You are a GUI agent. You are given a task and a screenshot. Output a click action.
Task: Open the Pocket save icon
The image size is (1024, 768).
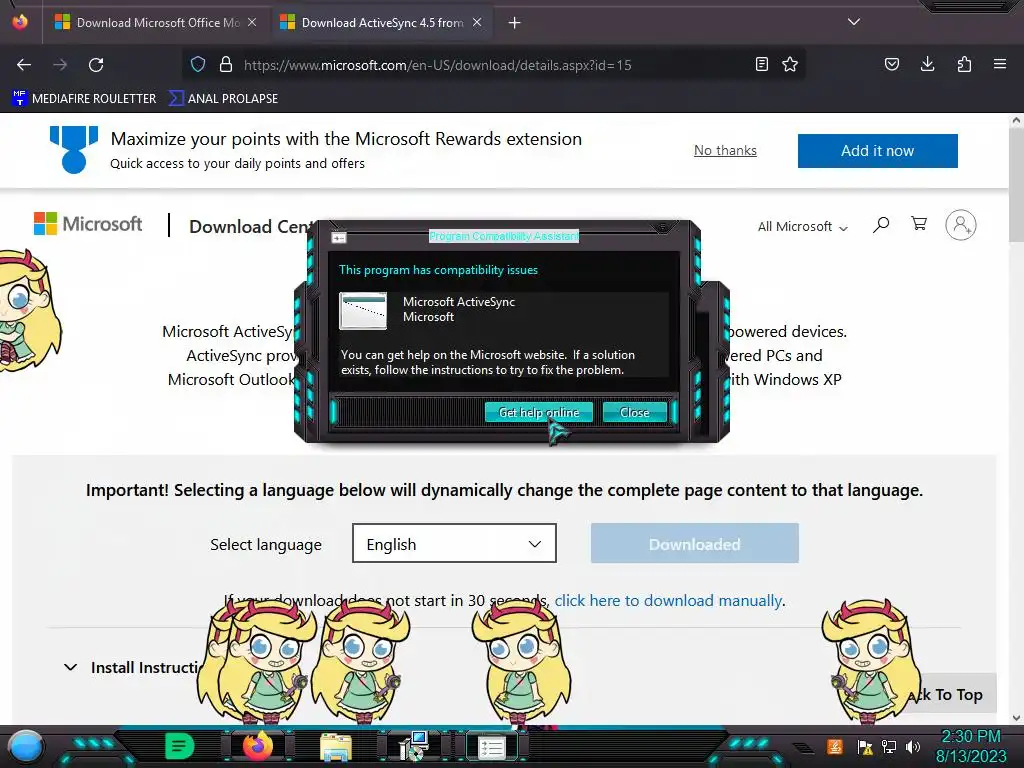point(891,64)
